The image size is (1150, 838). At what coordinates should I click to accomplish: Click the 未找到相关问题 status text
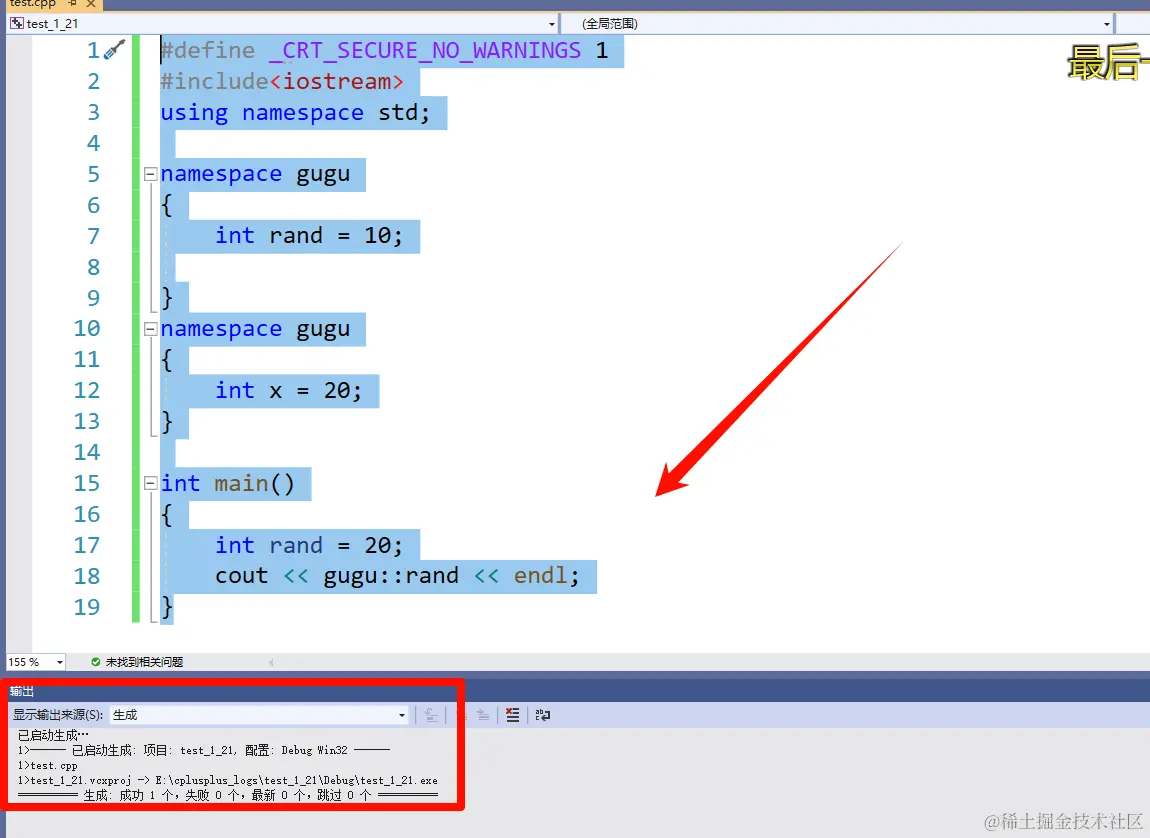(x=144, y=661)
